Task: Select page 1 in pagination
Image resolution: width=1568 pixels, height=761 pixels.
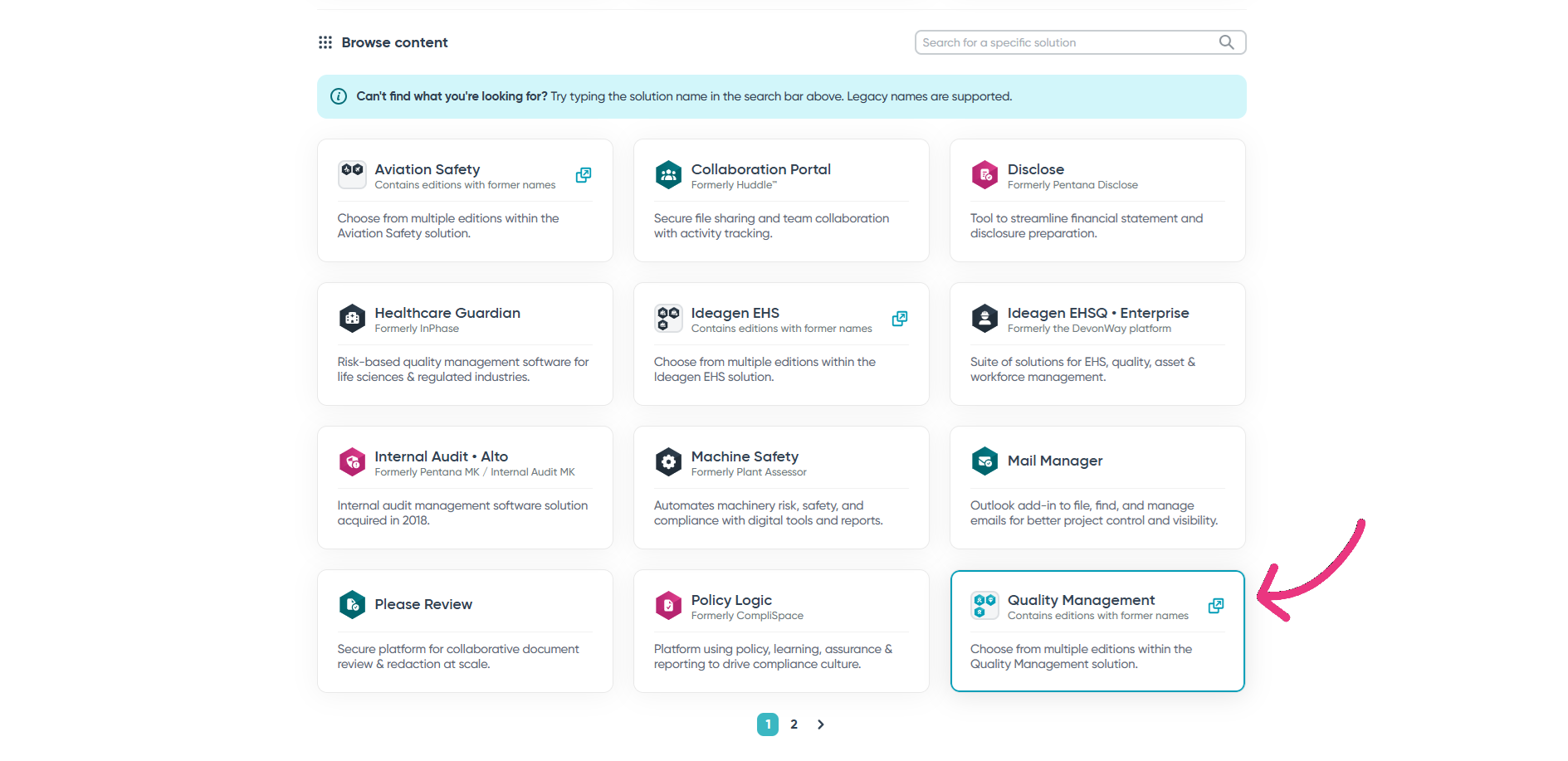Action: tap(768, 724)
